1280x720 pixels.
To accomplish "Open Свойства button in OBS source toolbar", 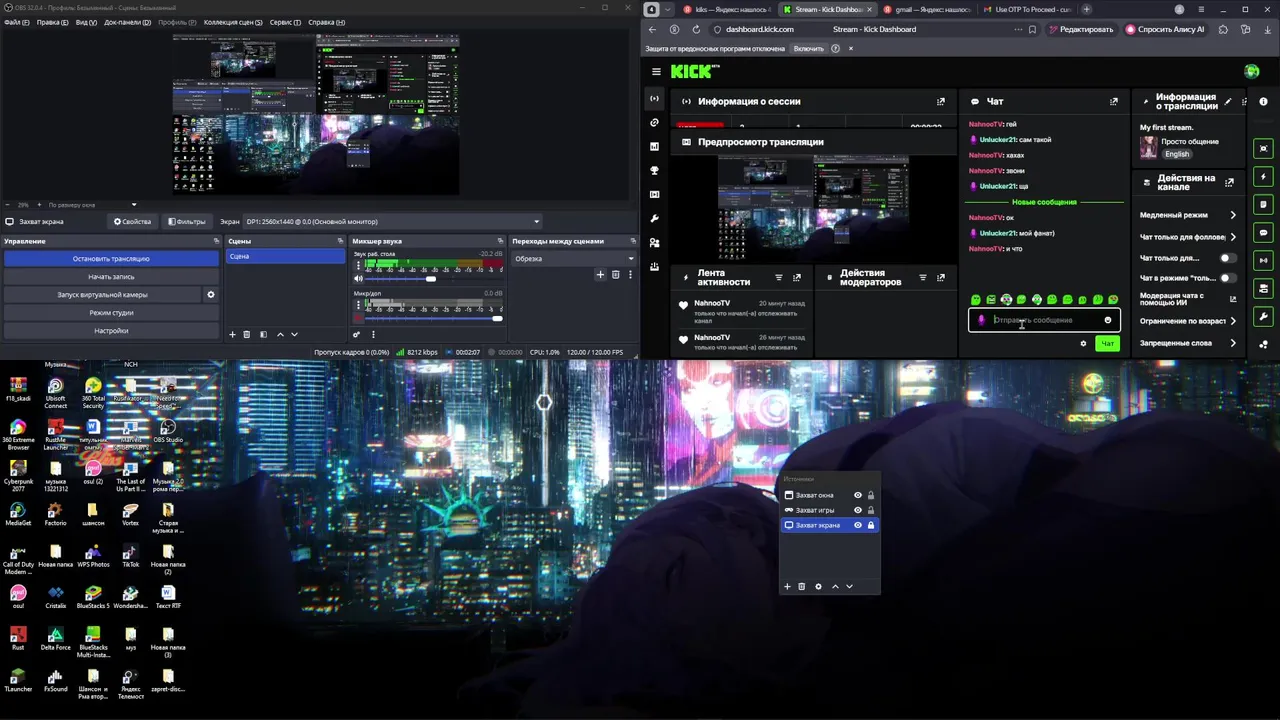I will (132, 222).
